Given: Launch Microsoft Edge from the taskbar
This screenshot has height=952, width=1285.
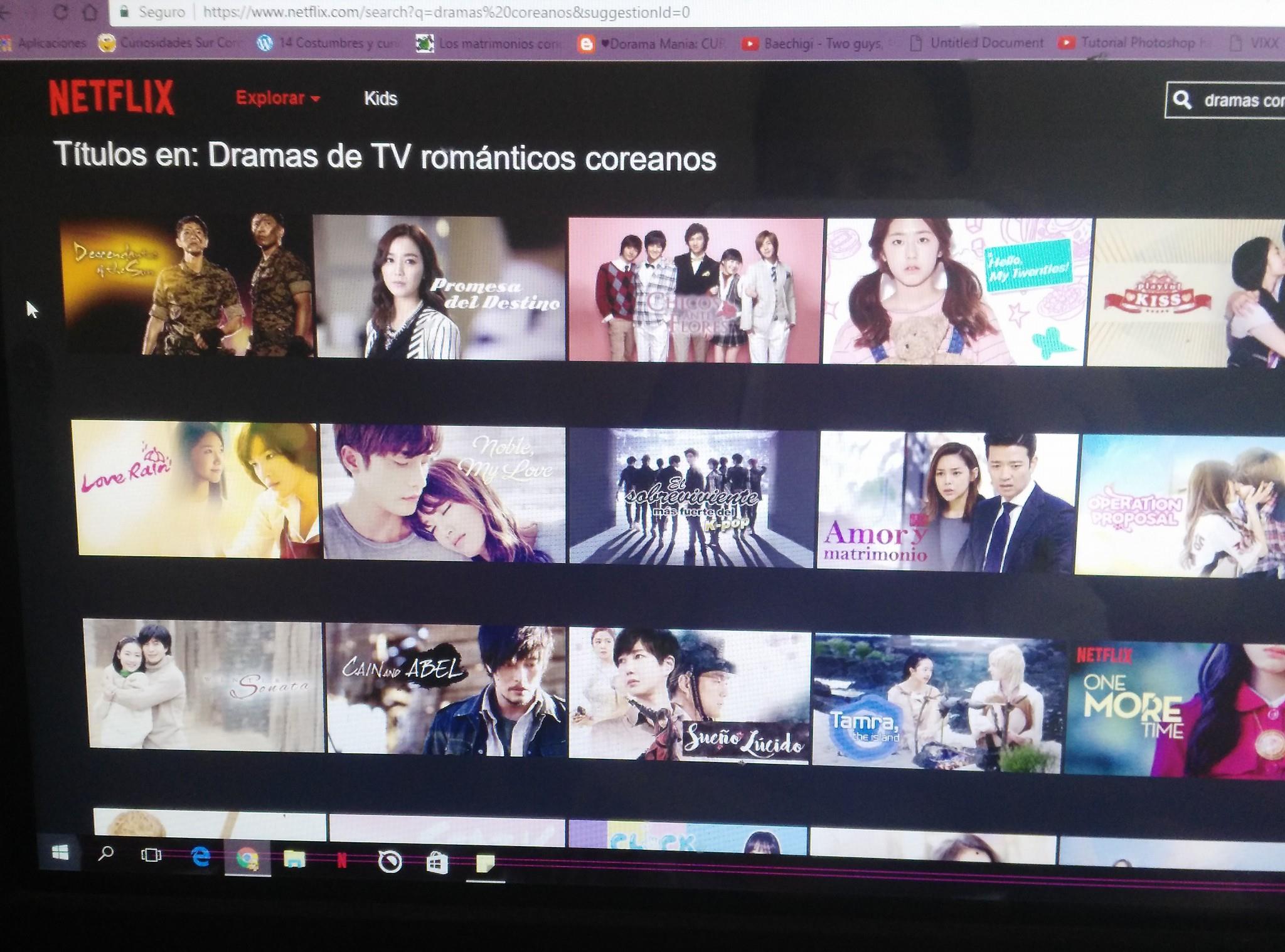Looking at the screenshot, I should coord(200,857).
